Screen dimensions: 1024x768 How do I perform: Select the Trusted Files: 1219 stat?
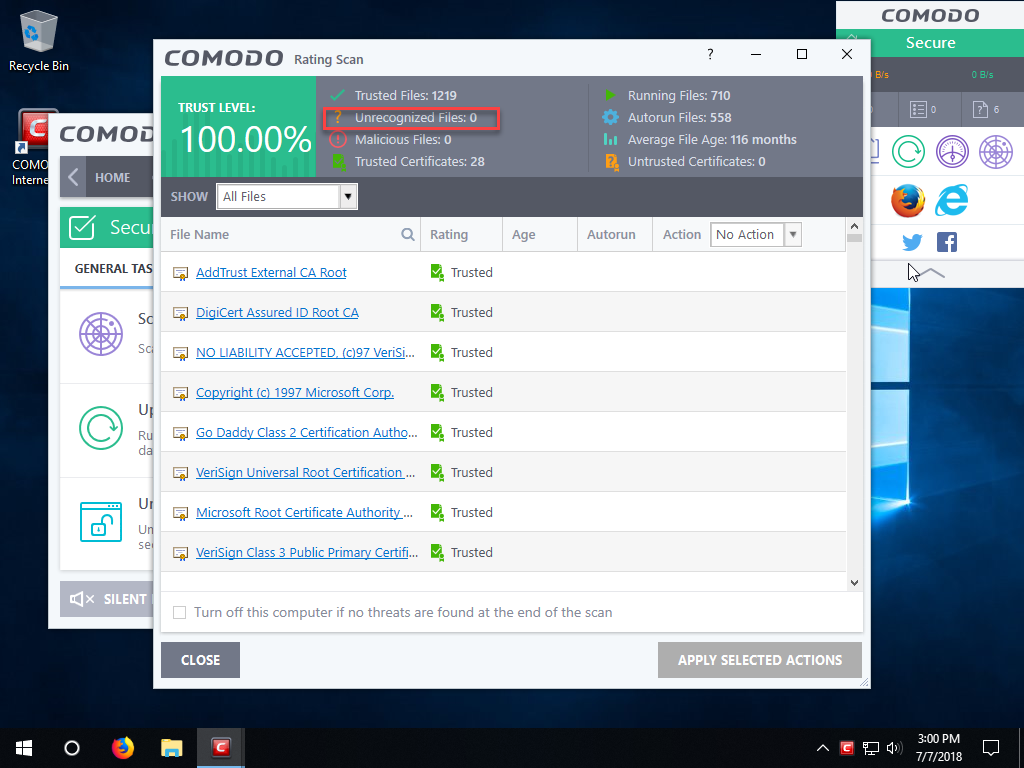[406, 95]
